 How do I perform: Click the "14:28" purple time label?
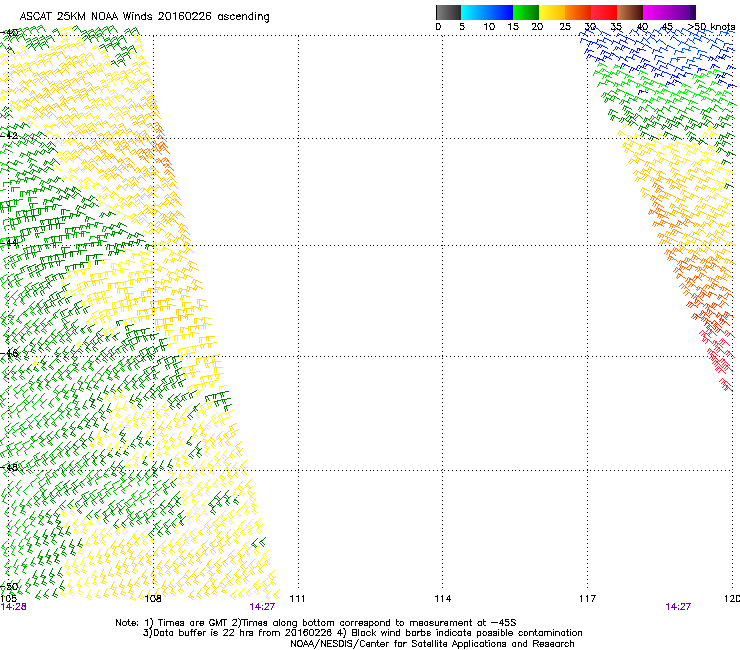(14, 607)
